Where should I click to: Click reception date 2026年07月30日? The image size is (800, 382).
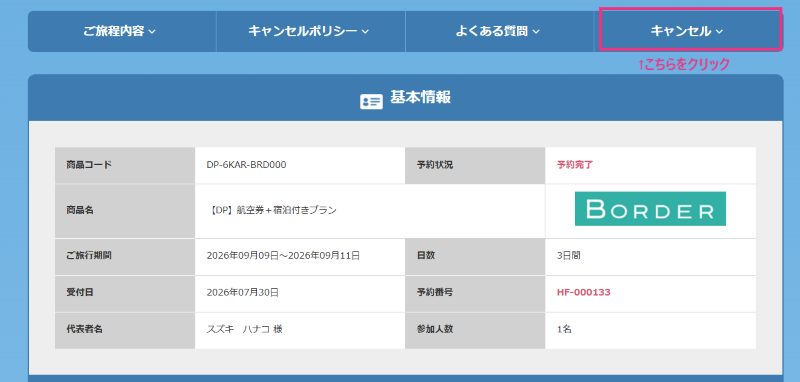[243, 292]
